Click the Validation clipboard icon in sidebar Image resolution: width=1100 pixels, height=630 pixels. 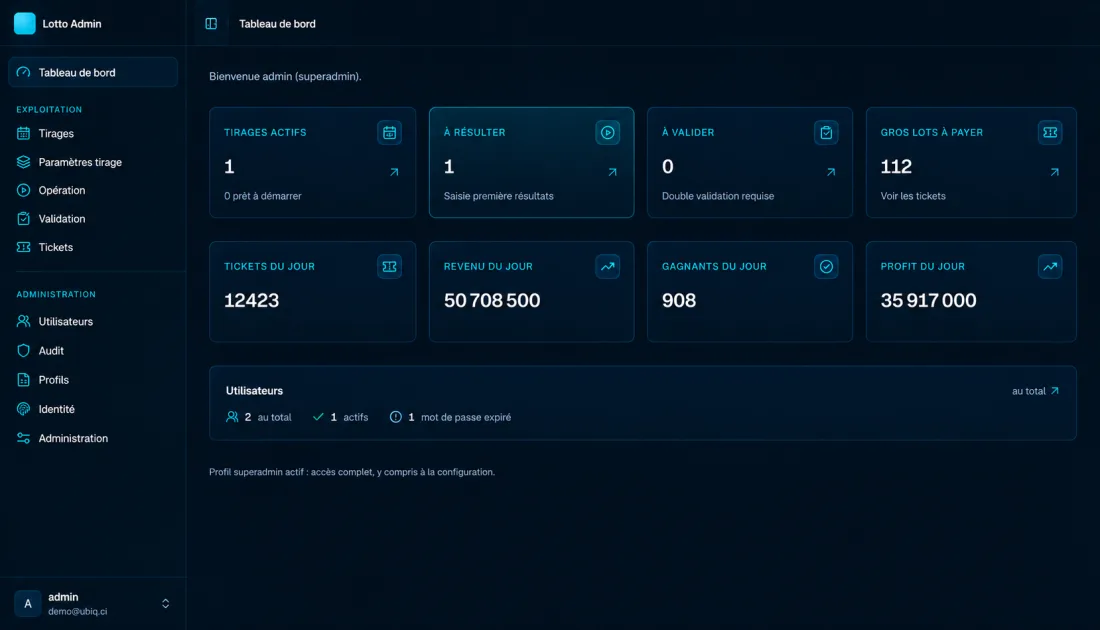tap(23, 219)
